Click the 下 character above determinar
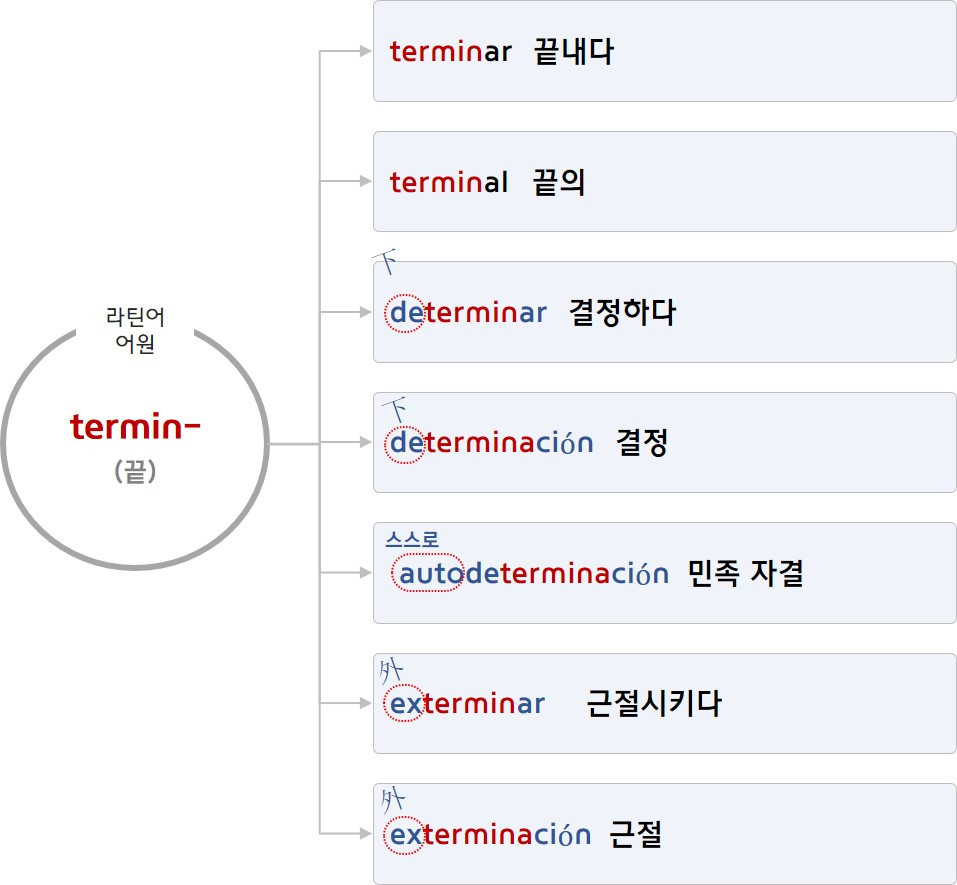 click(385, 261)
